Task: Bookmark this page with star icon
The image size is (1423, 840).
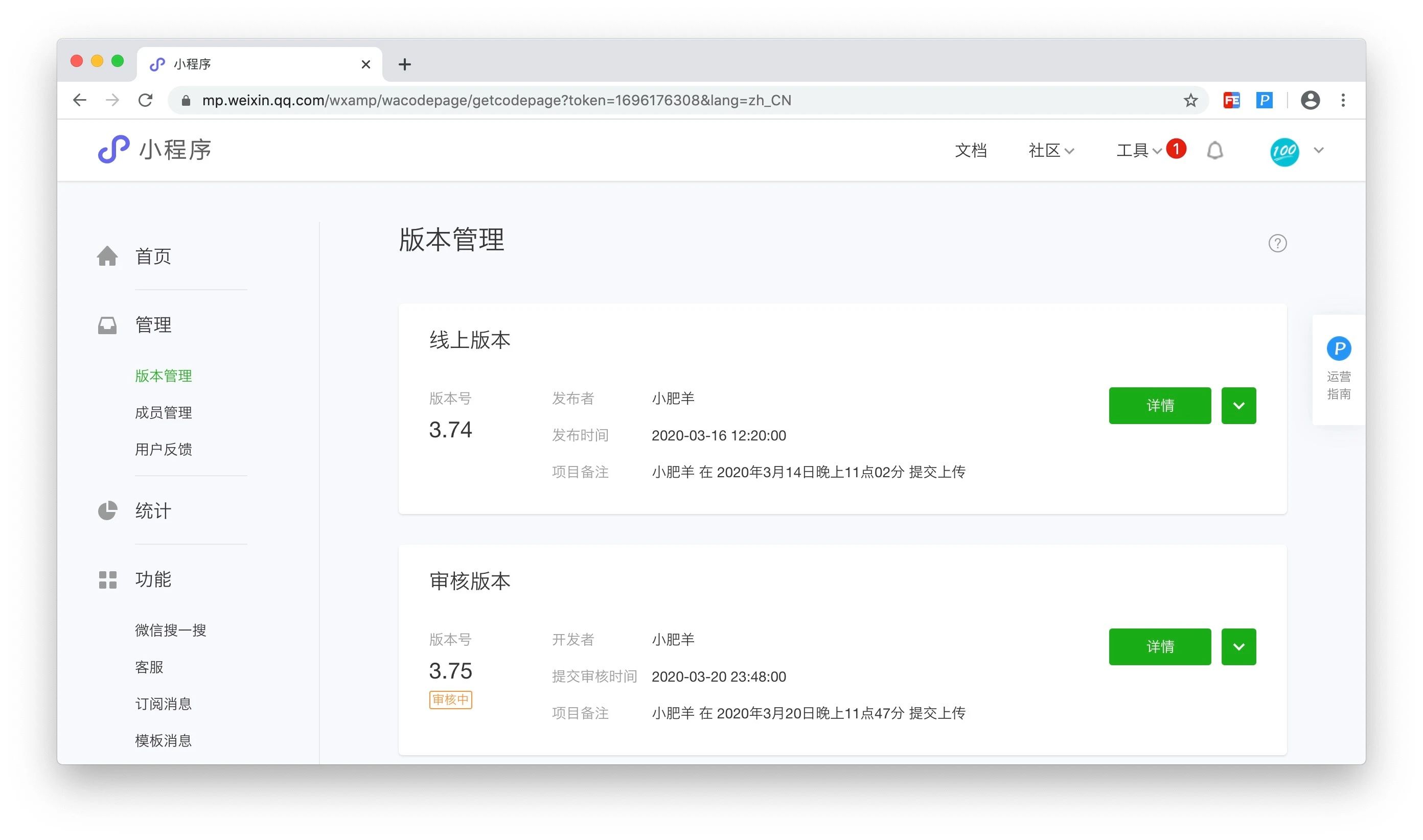Action: point(1190,100)
